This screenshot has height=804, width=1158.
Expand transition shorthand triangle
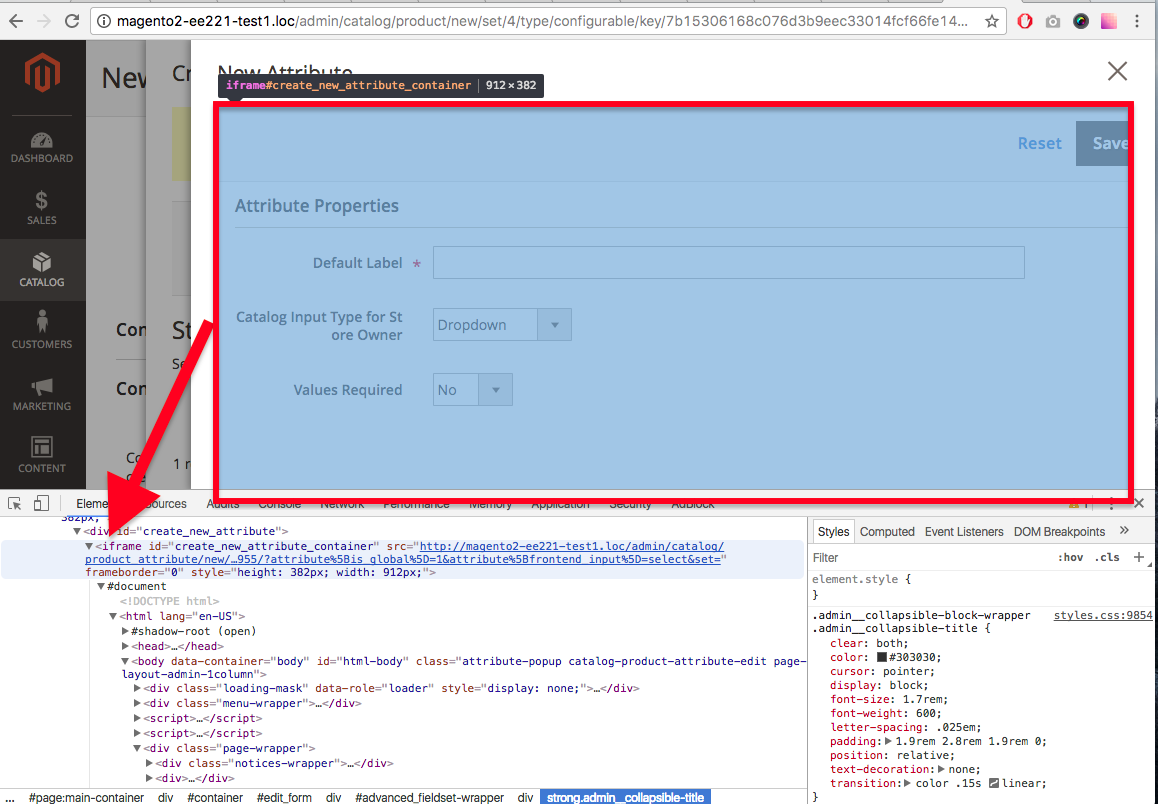[x=906, y=783]
